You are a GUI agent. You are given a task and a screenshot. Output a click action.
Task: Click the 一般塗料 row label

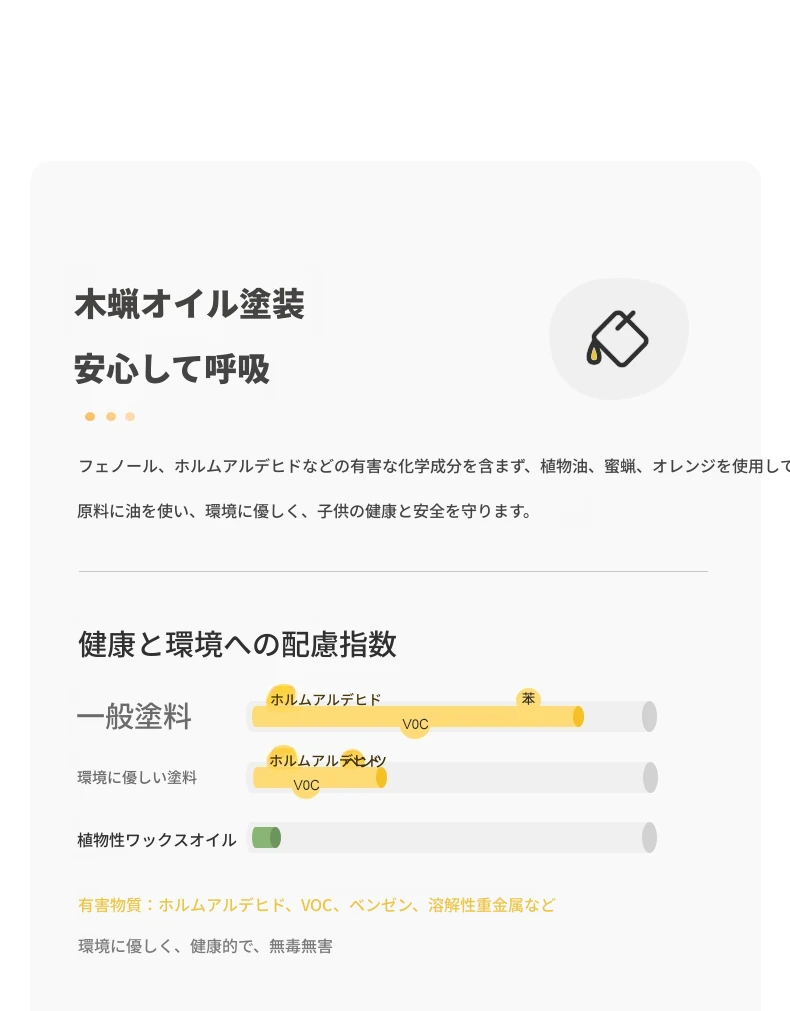[x=134, y=716]
